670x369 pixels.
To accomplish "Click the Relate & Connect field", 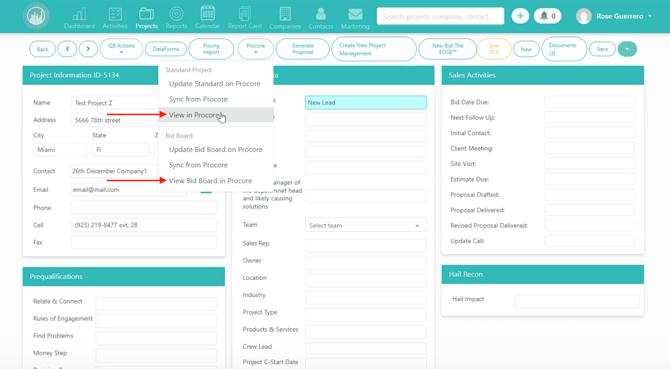I will point(156,303).
